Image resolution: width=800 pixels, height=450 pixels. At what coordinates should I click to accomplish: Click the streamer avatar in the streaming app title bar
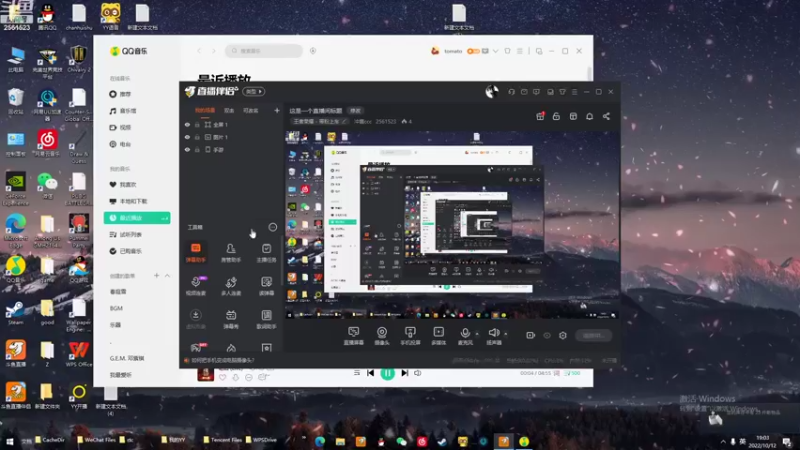(491, 92)
